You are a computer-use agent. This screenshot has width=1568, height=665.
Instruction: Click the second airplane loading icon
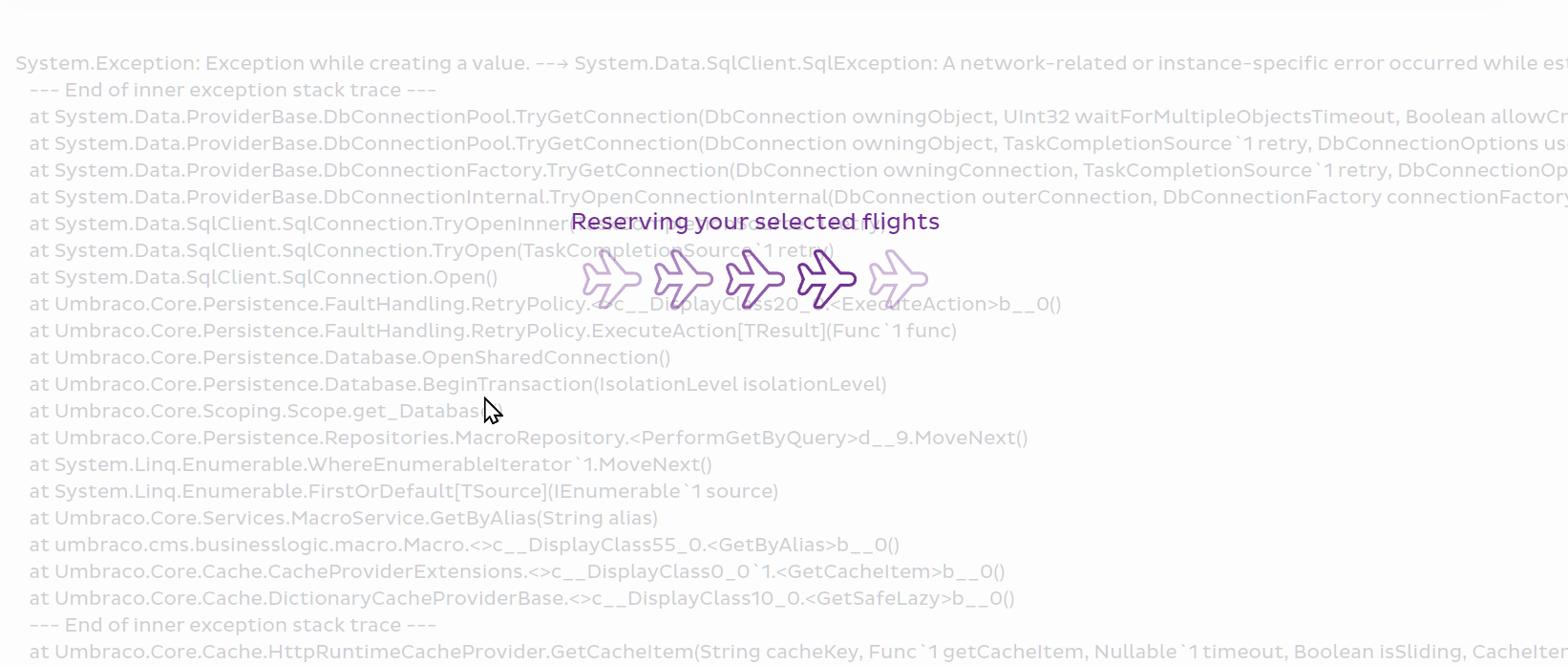[x=684, y=279]
